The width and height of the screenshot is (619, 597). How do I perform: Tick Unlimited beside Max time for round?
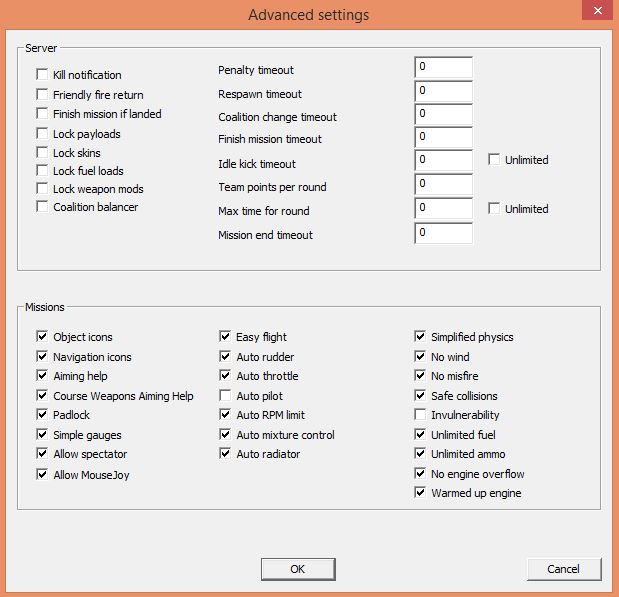coord(494,208)
